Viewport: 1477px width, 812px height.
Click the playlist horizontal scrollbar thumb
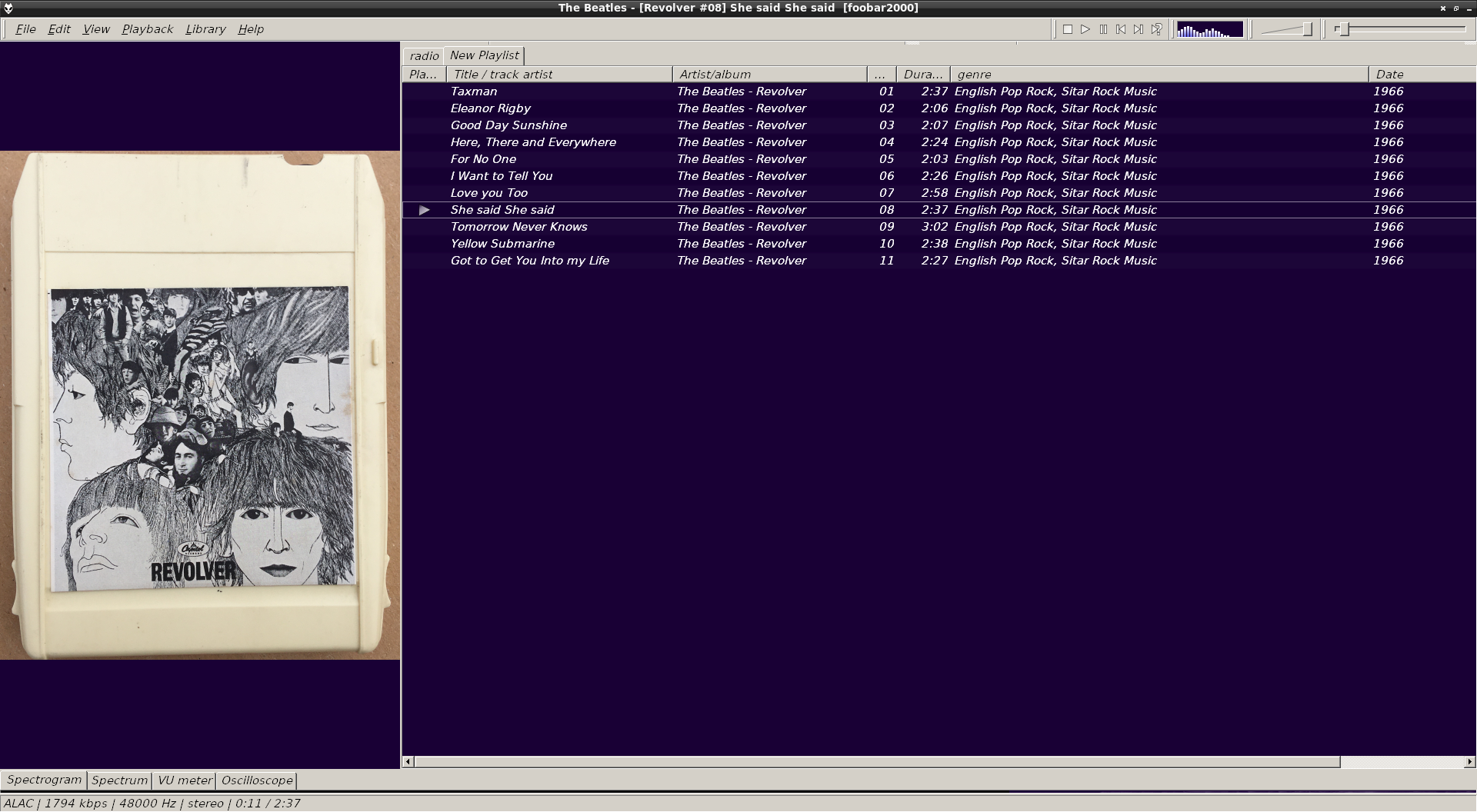877,762
